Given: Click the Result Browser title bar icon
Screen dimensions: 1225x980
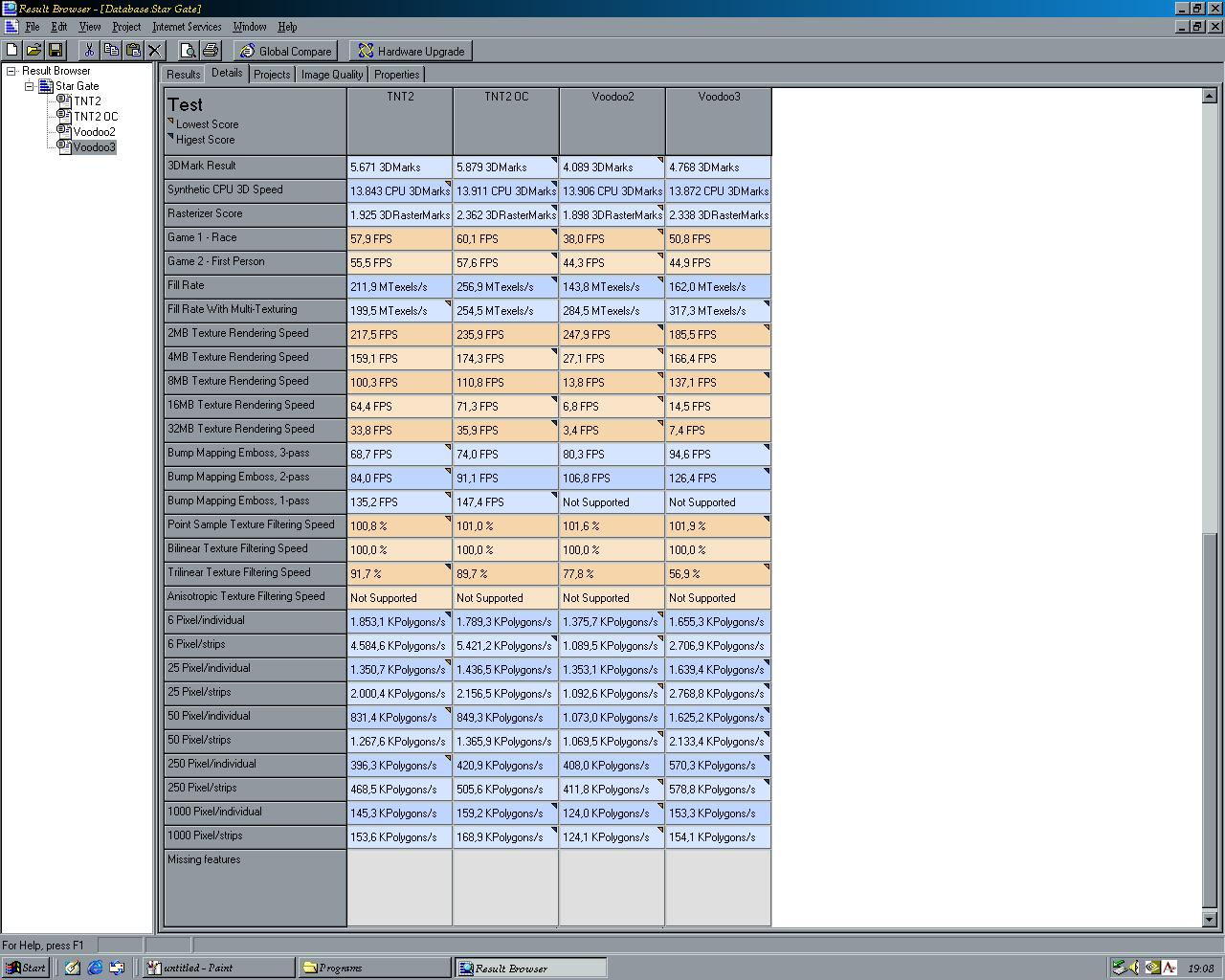Looking at the screenshot, I should [x=9, y=9].
